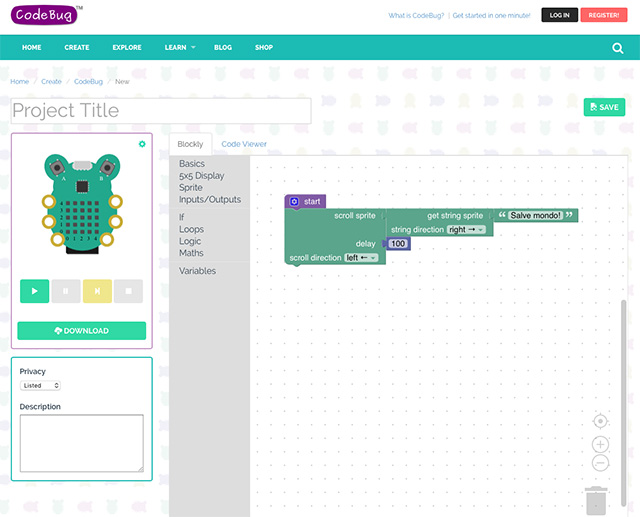Zoom in on the workspace
The height and width of the screenshot is (517, 640).
(x=600, y=444)
